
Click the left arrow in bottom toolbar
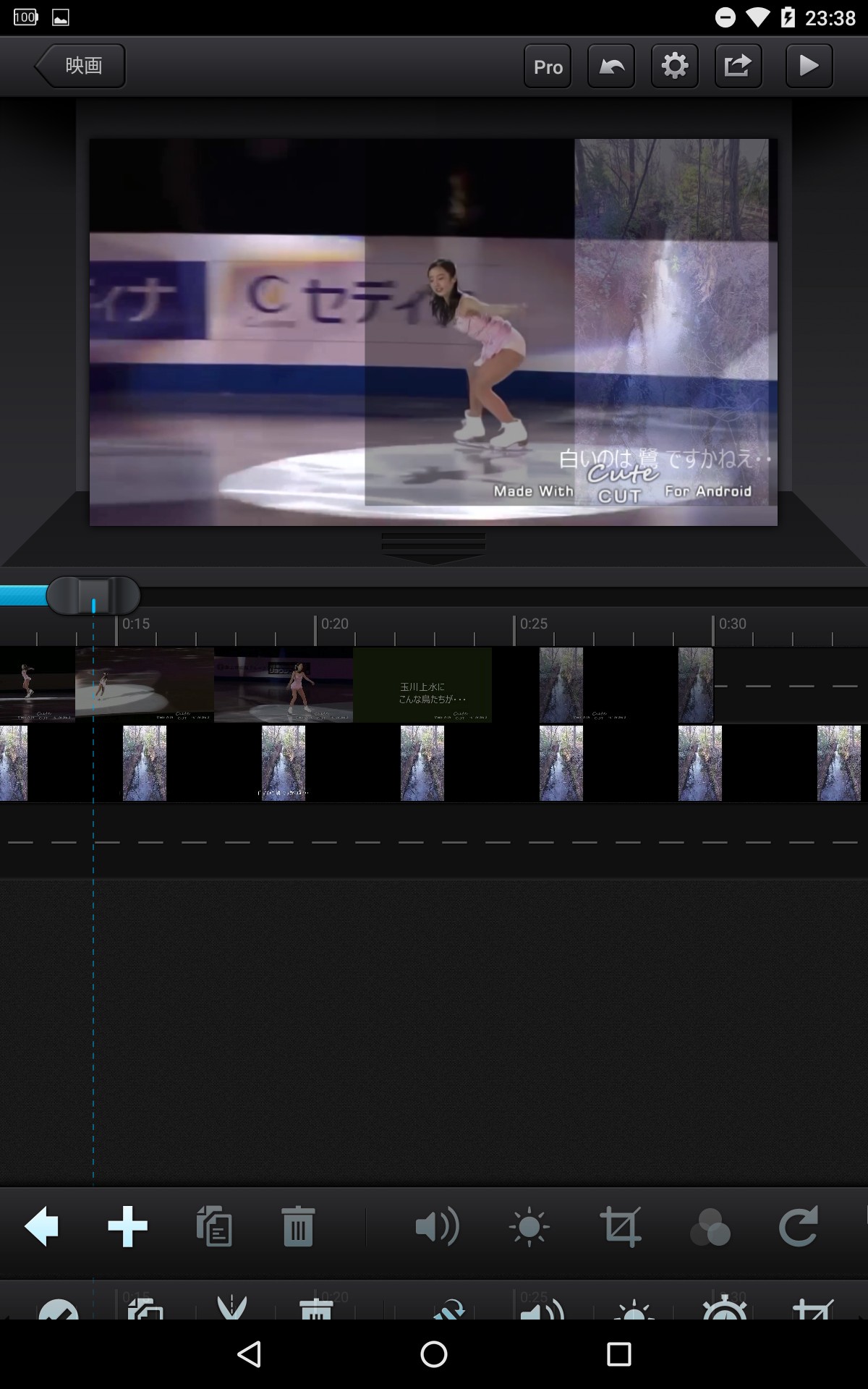[x=41, y=1226]
